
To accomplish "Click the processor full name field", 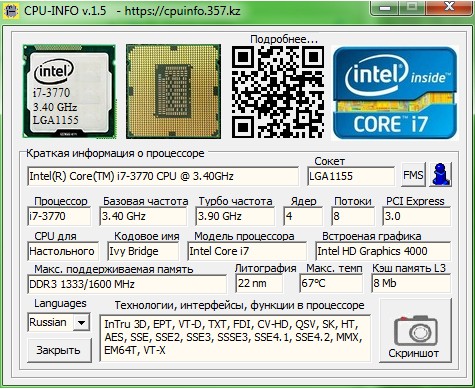I will coord(163,176).
